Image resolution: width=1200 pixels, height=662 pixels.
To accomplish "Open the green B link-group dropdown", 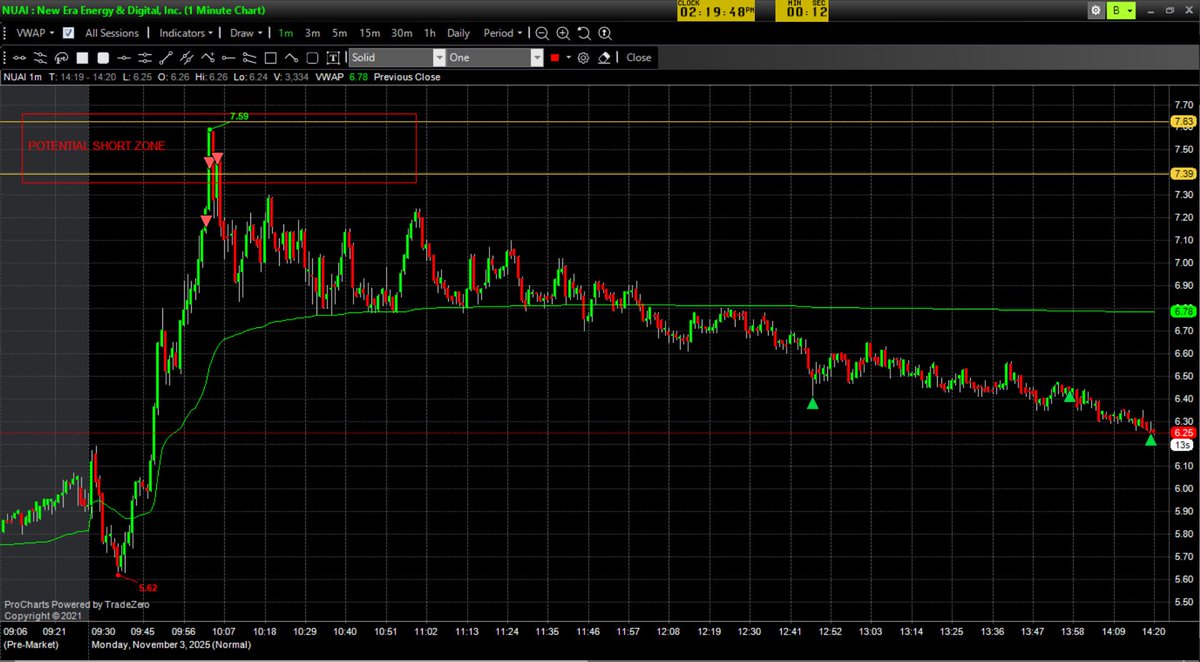I will tap(1122, 10).
